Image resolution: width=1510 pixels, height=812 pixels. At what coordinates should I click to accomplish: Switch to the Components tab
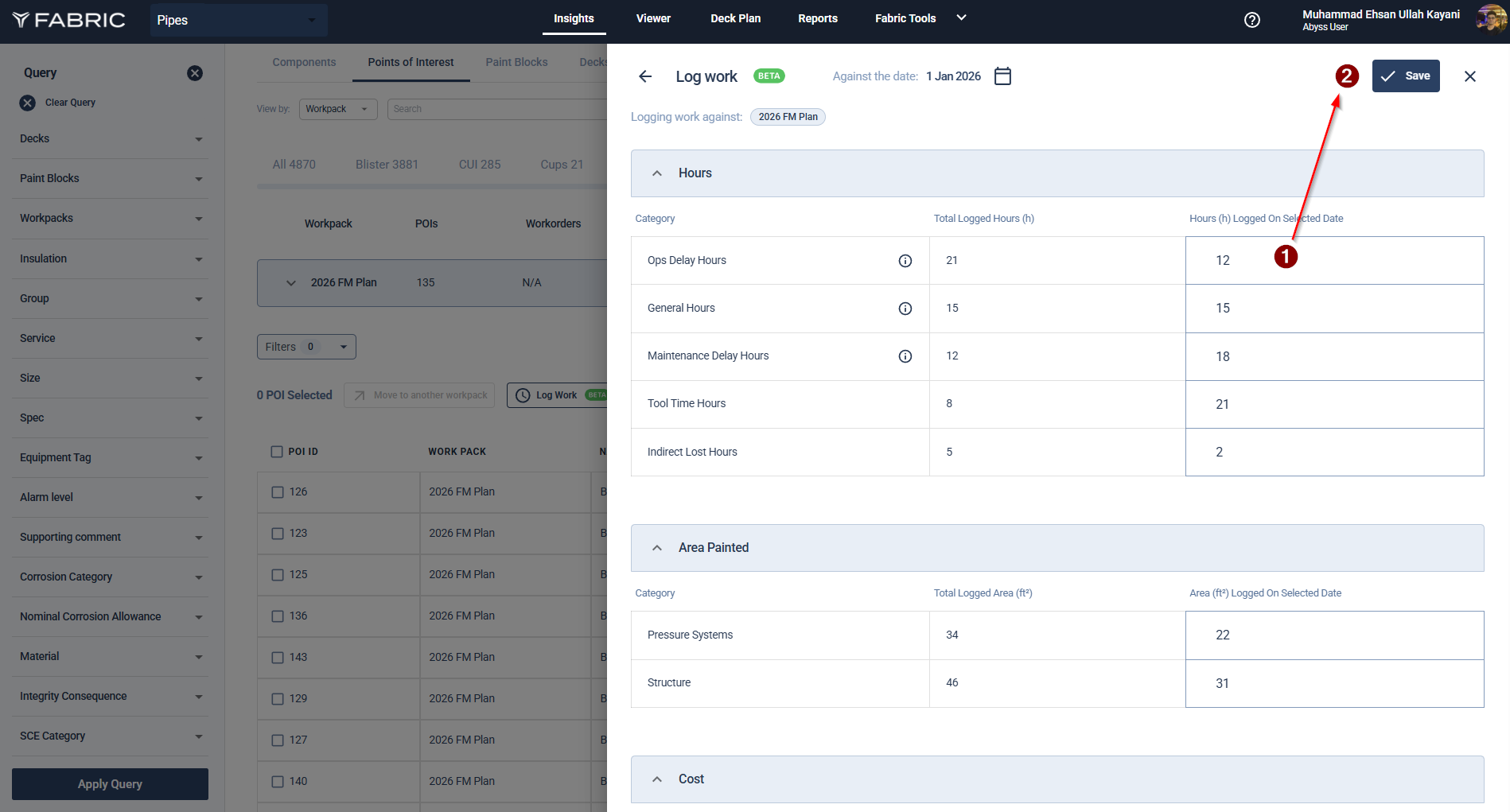point(304,62)
